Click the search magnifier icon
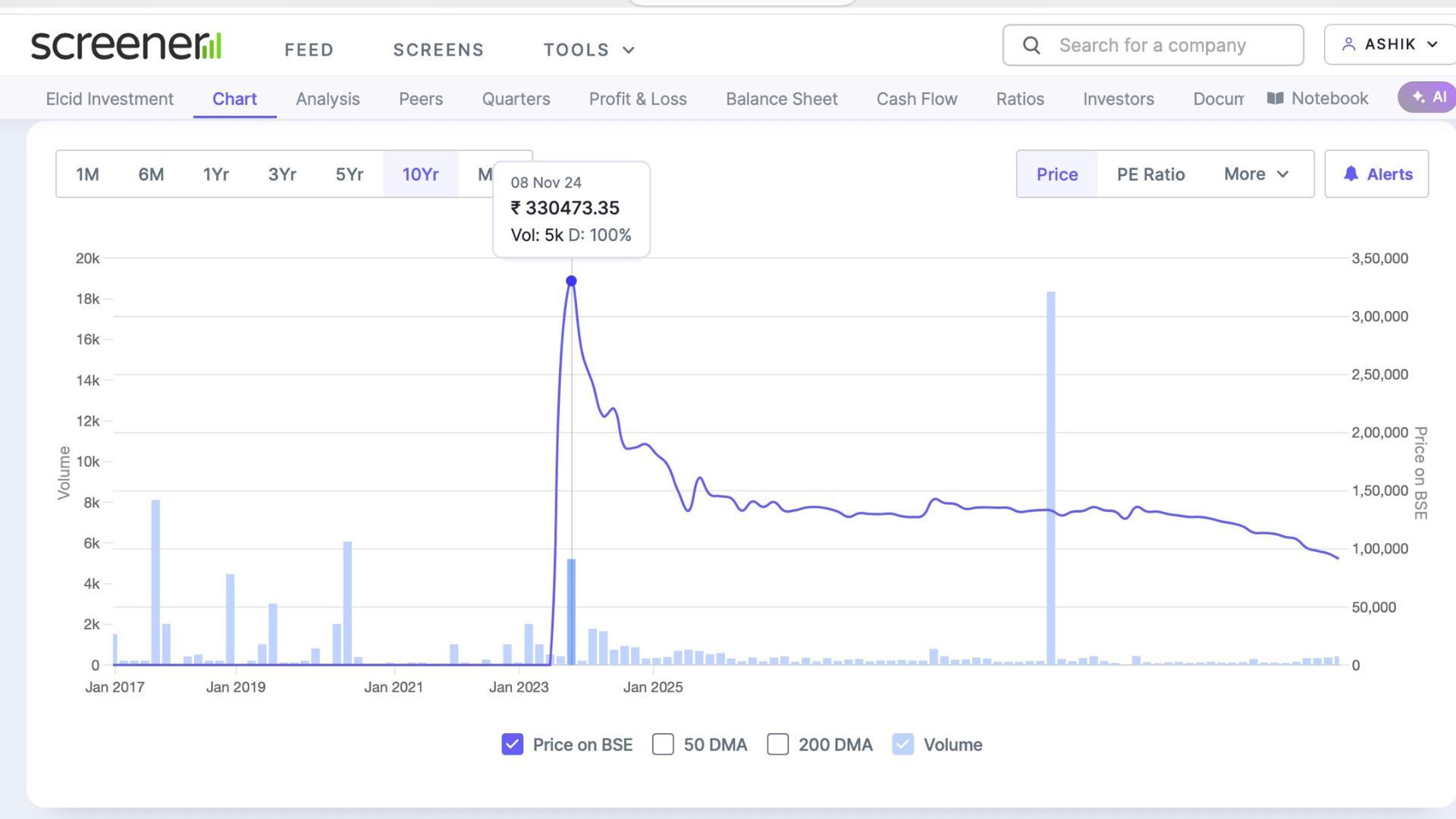The height and width of the screenshot is (819, 1456). [x=1031, y=45]
